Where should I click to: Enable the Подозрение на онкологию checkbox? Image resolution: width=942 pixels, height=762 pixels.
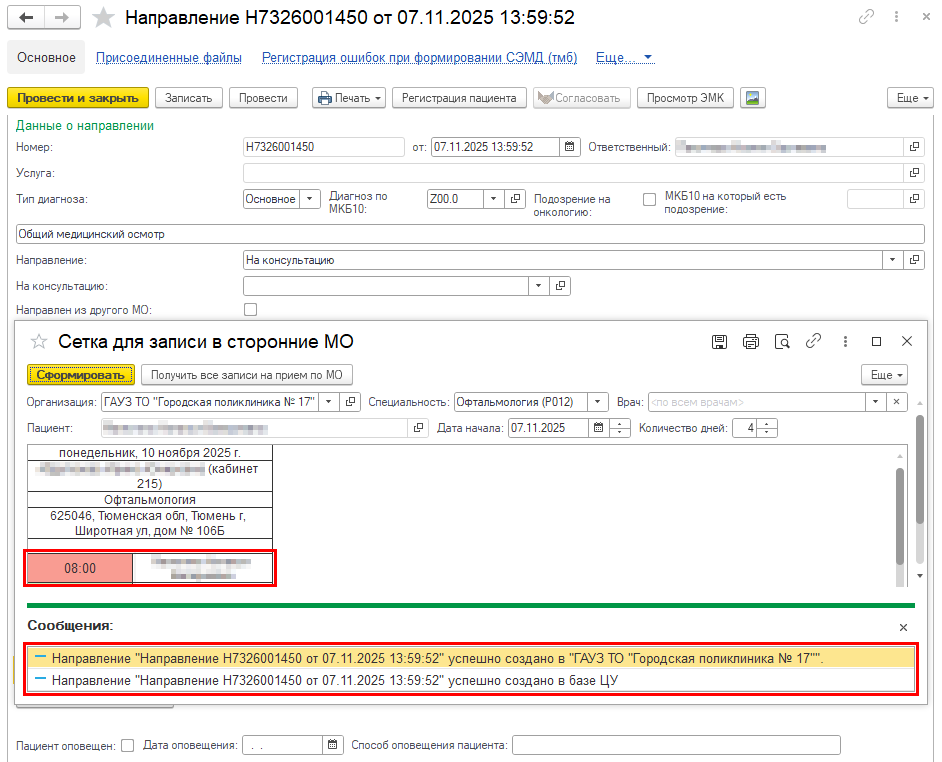point(649,199)
